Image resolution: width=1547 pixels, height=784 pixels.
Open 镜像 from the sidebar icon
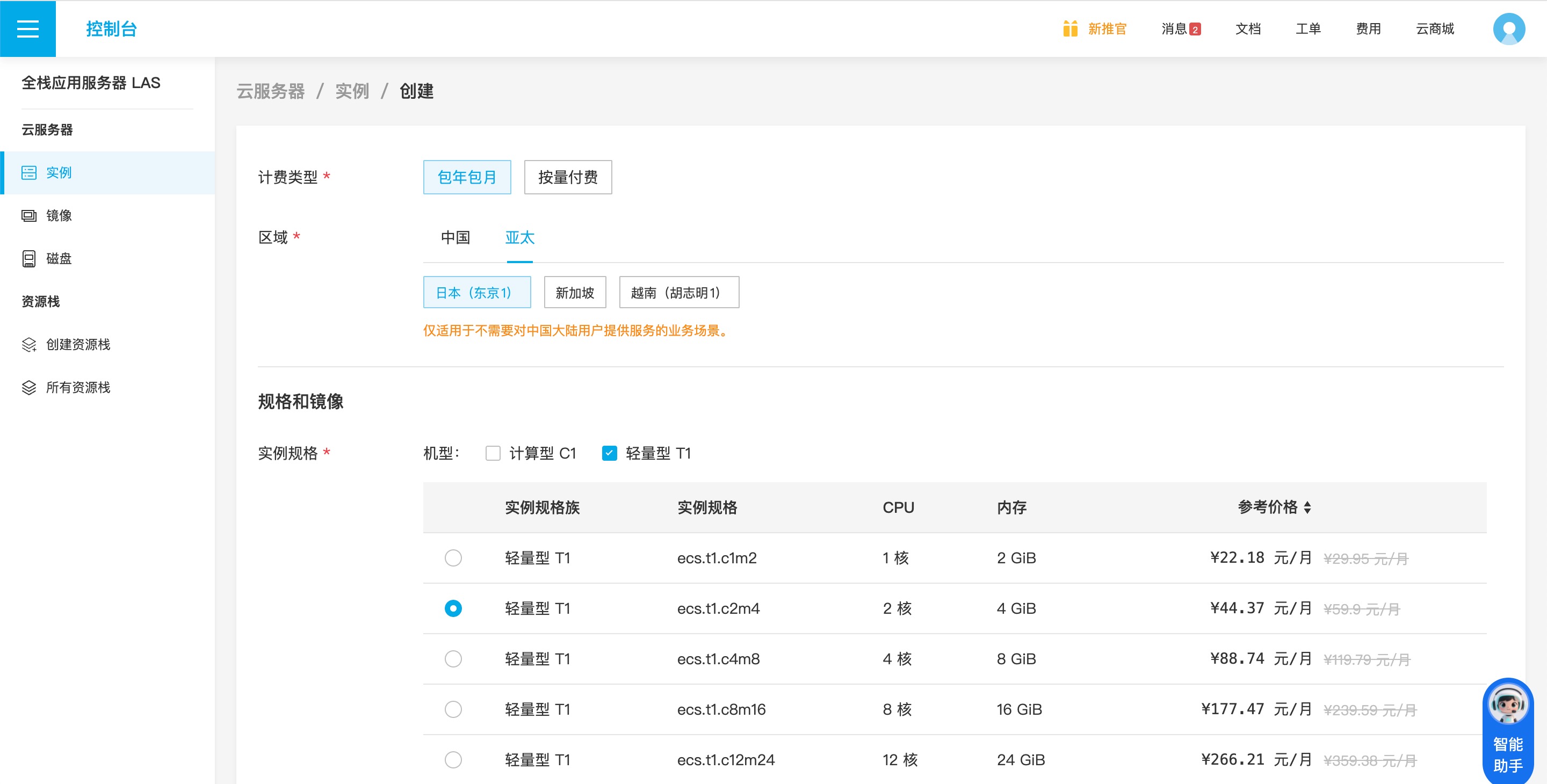(x=29, y=215)
